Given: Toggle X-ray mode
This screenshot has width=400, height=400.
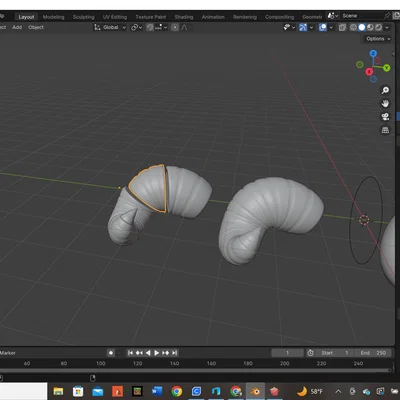Looking at the screenshot, I should pyautogui.click(x=342, y=27).
